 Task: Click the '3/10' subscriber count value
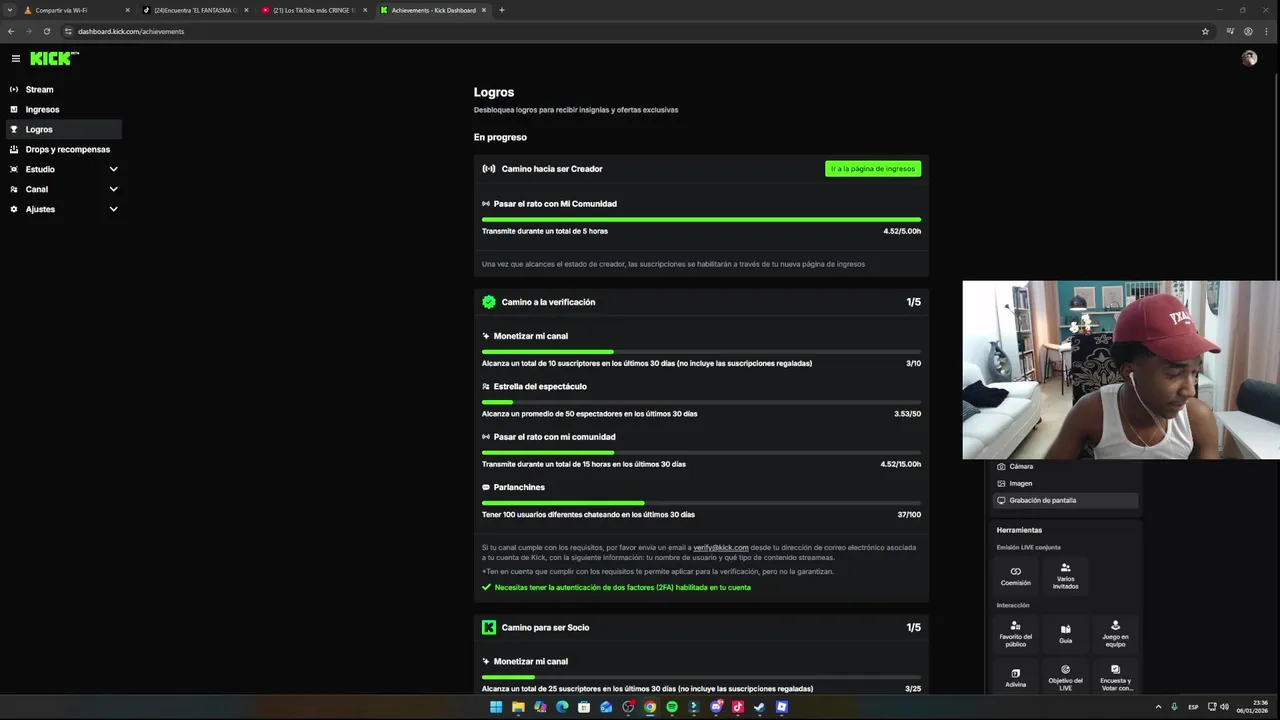[x=913, y=363]
